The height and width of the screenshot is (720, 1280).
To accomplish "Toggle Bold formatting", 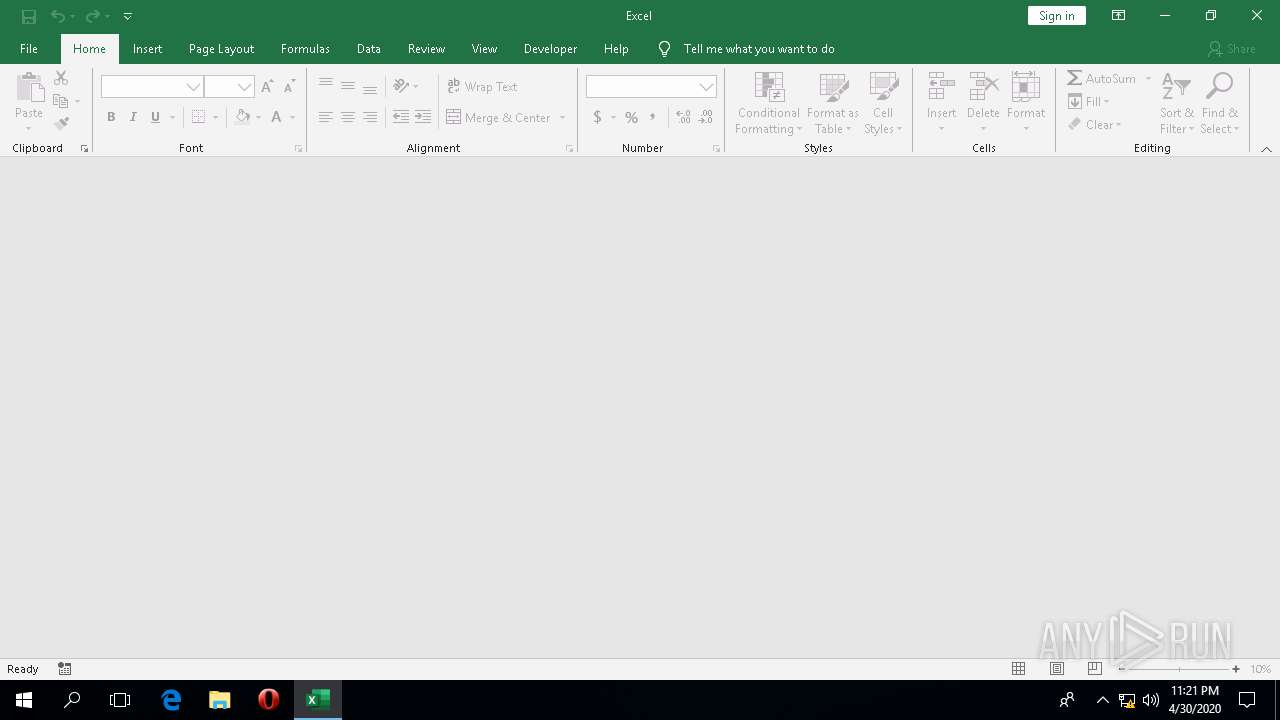I will (111, 117).
